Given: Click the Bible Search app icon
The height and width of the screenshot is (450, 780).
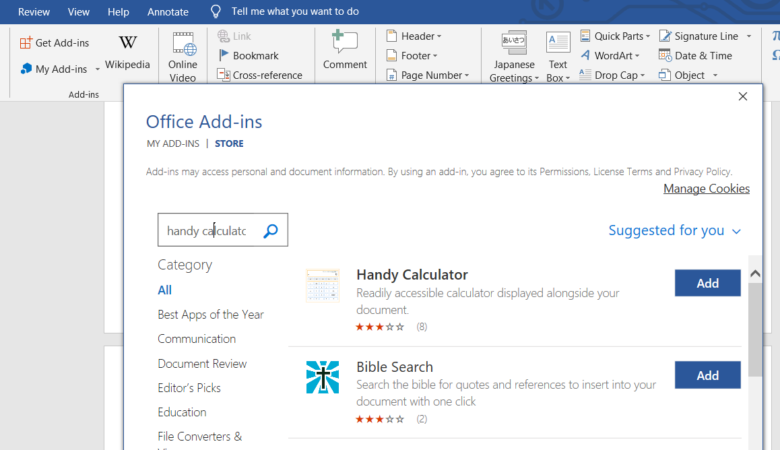Looking at the screenshot, I should [322, 377].
